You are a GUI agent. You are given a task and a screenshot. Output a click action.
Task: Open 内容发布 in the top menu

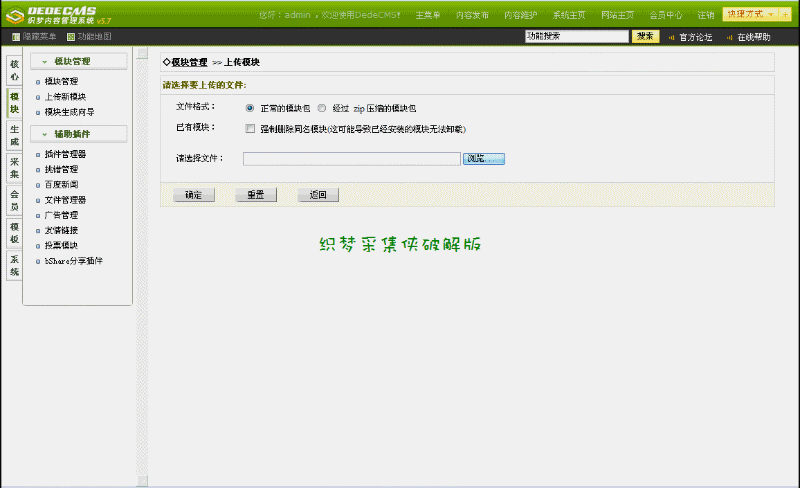click(x=472, y=15)
